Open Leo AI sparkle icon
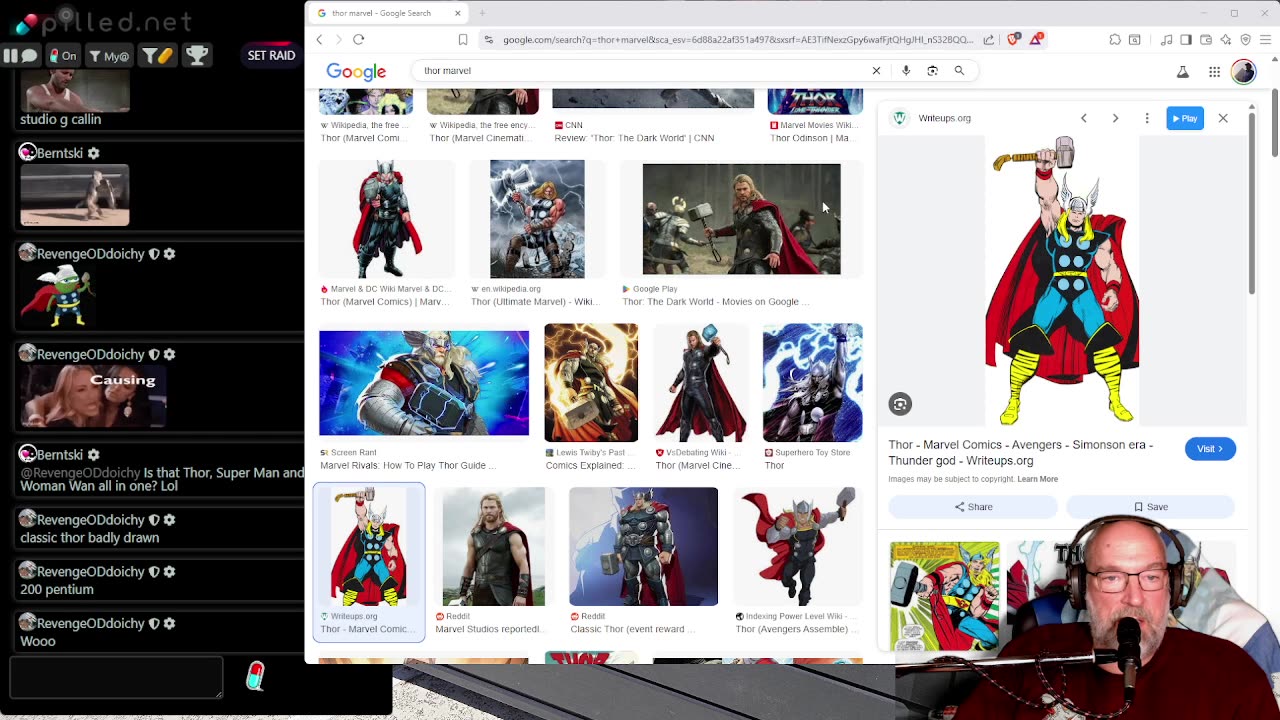The image size is (1280, 720). (1226, 40)
